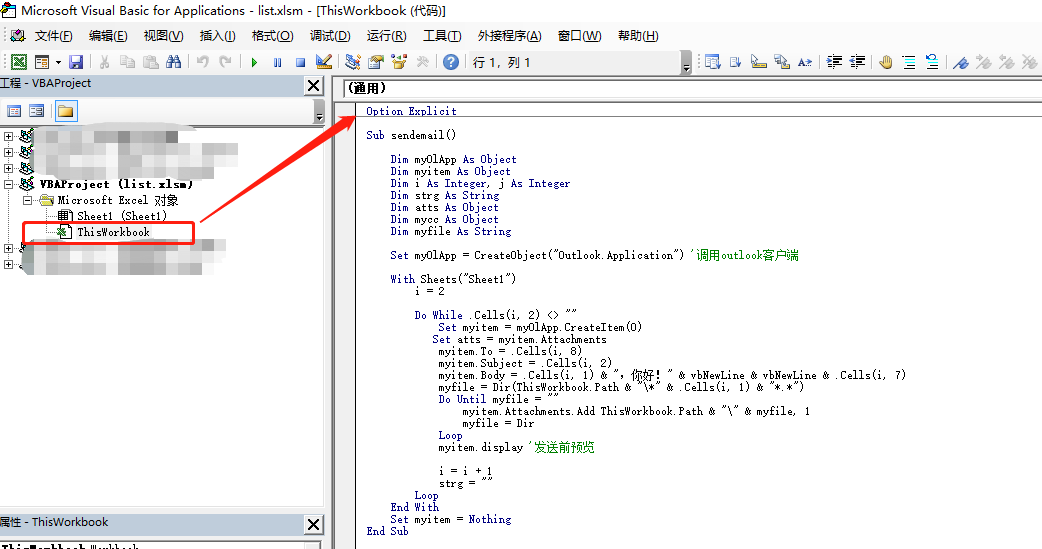Click the Comment Block icon

pos(908,62)
